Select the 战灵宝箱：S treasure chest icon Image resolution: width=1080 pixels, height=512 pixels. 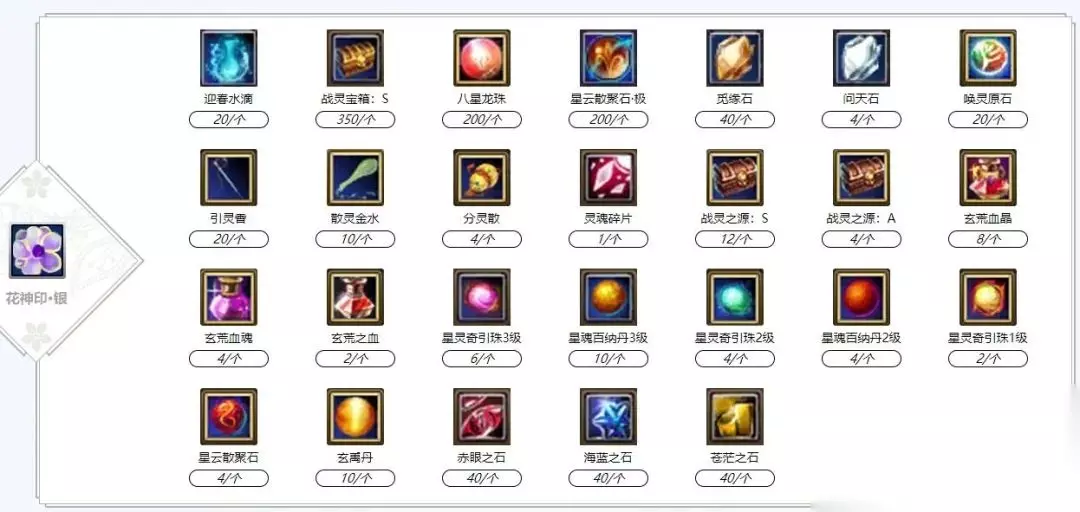[x=355, y=58]
